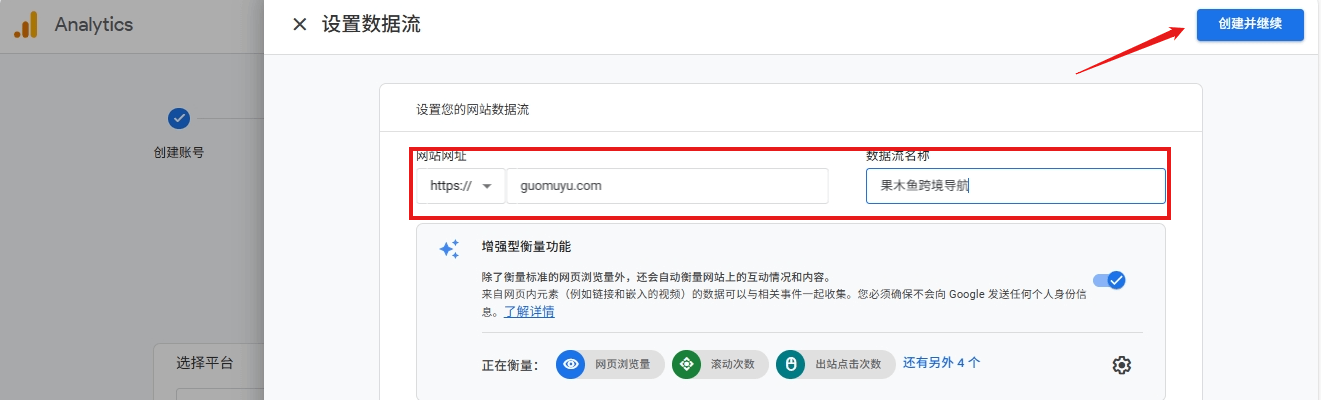
Task: Open the https:// protocol dropdown
Action: click(461, 186)
